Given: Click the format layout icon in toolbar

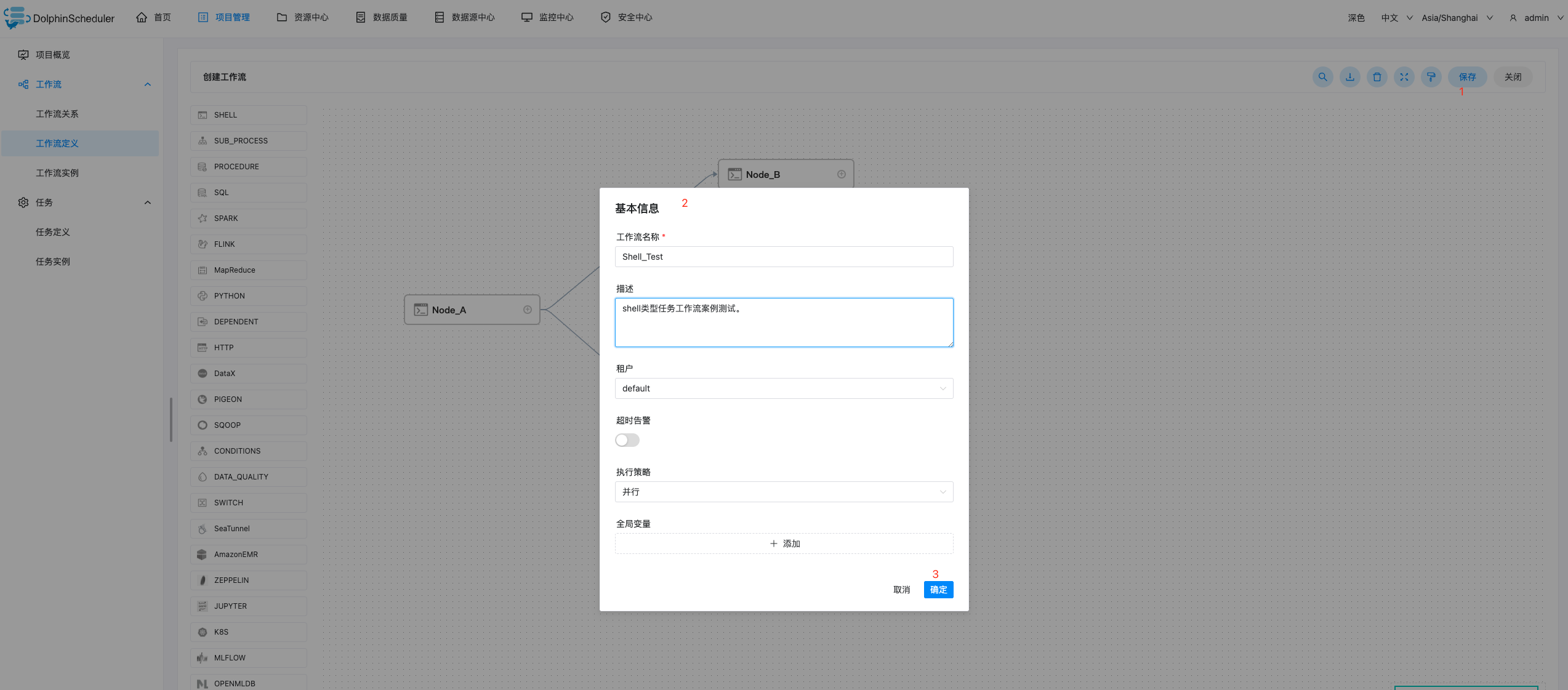Looking at the screenshot, I should [x=1431, y=77].
